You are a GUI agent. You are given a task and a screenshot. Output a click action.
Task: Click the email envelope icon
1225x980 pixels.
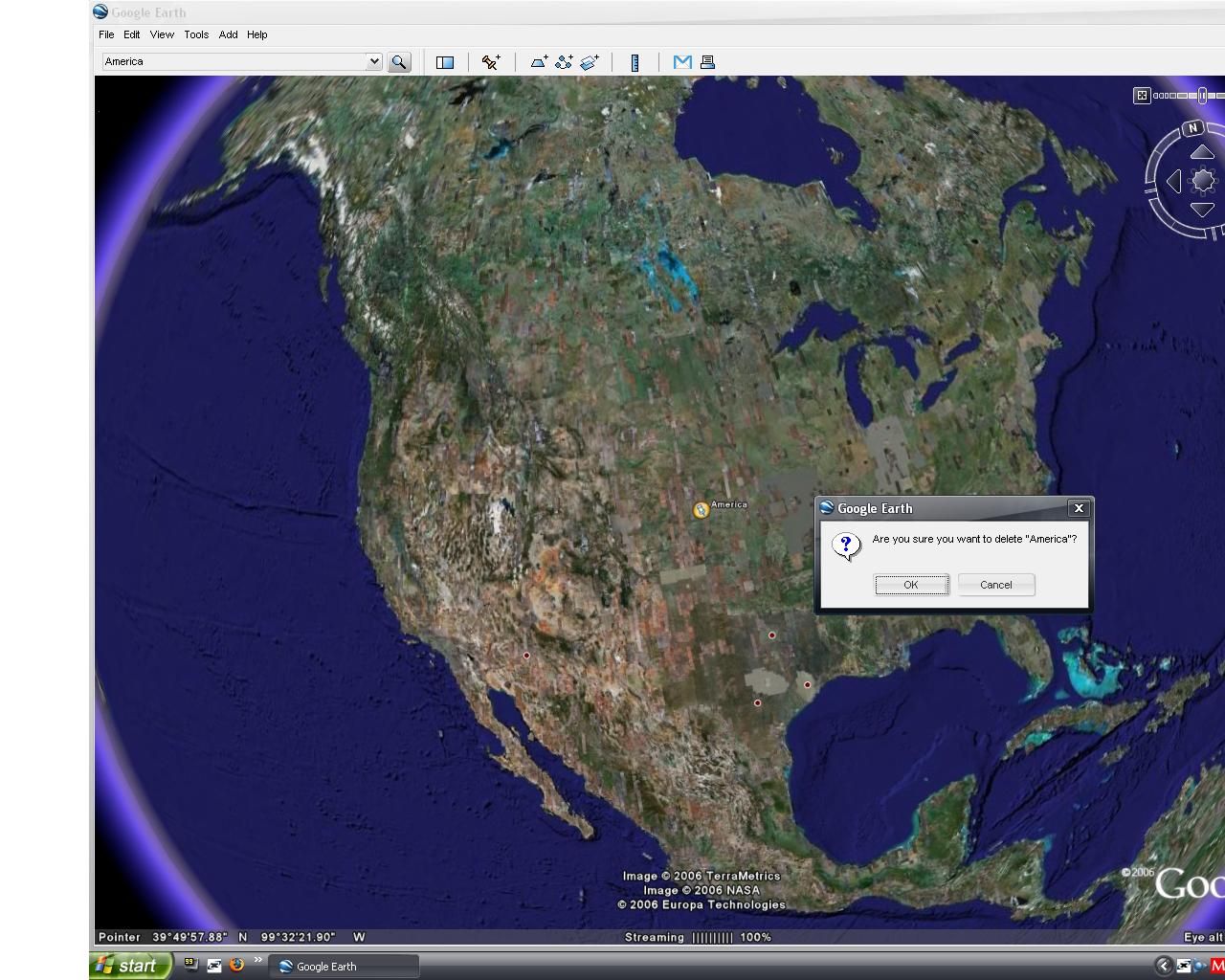click(682, 62)
